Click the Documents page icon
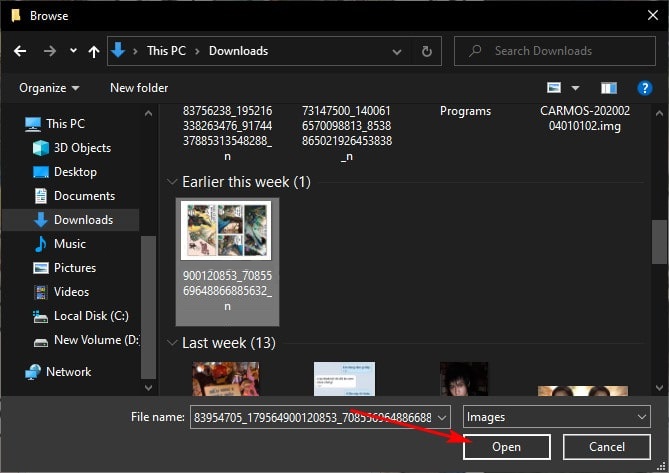Image resolution: width=669 pixels, height=473 pixels. coord(41,196)
